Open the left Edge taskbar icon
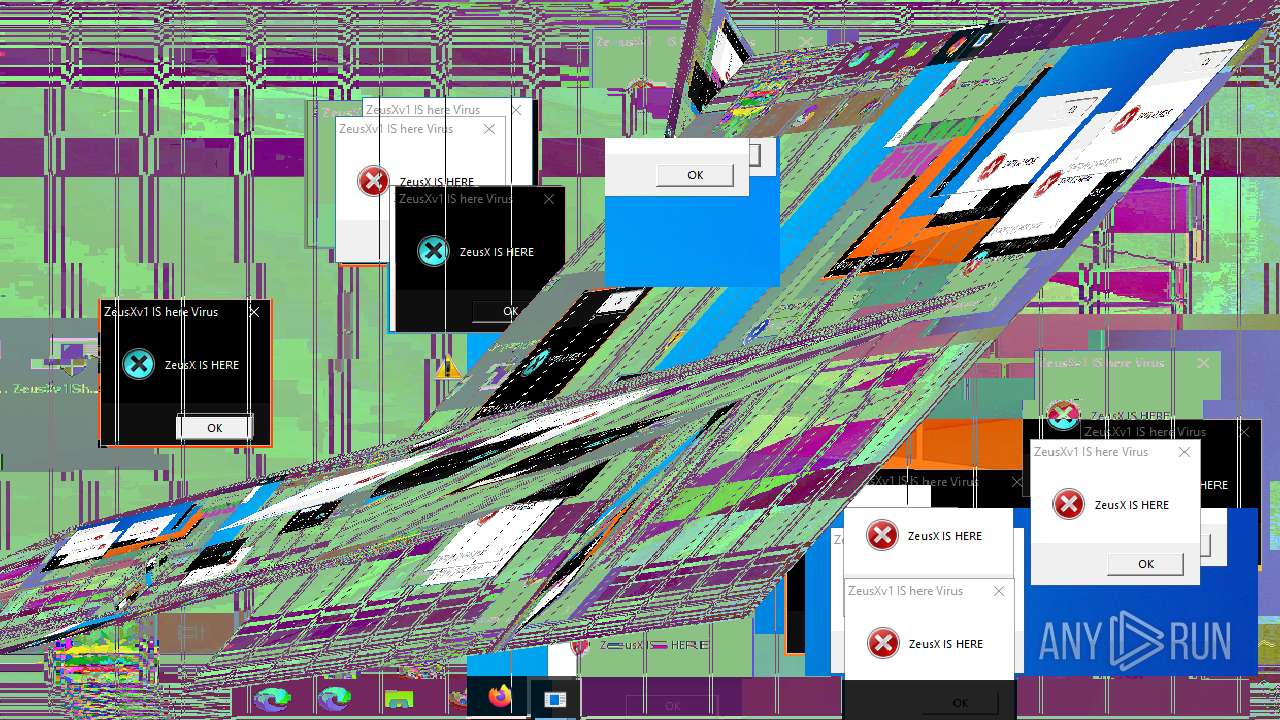 coord(272,698)
